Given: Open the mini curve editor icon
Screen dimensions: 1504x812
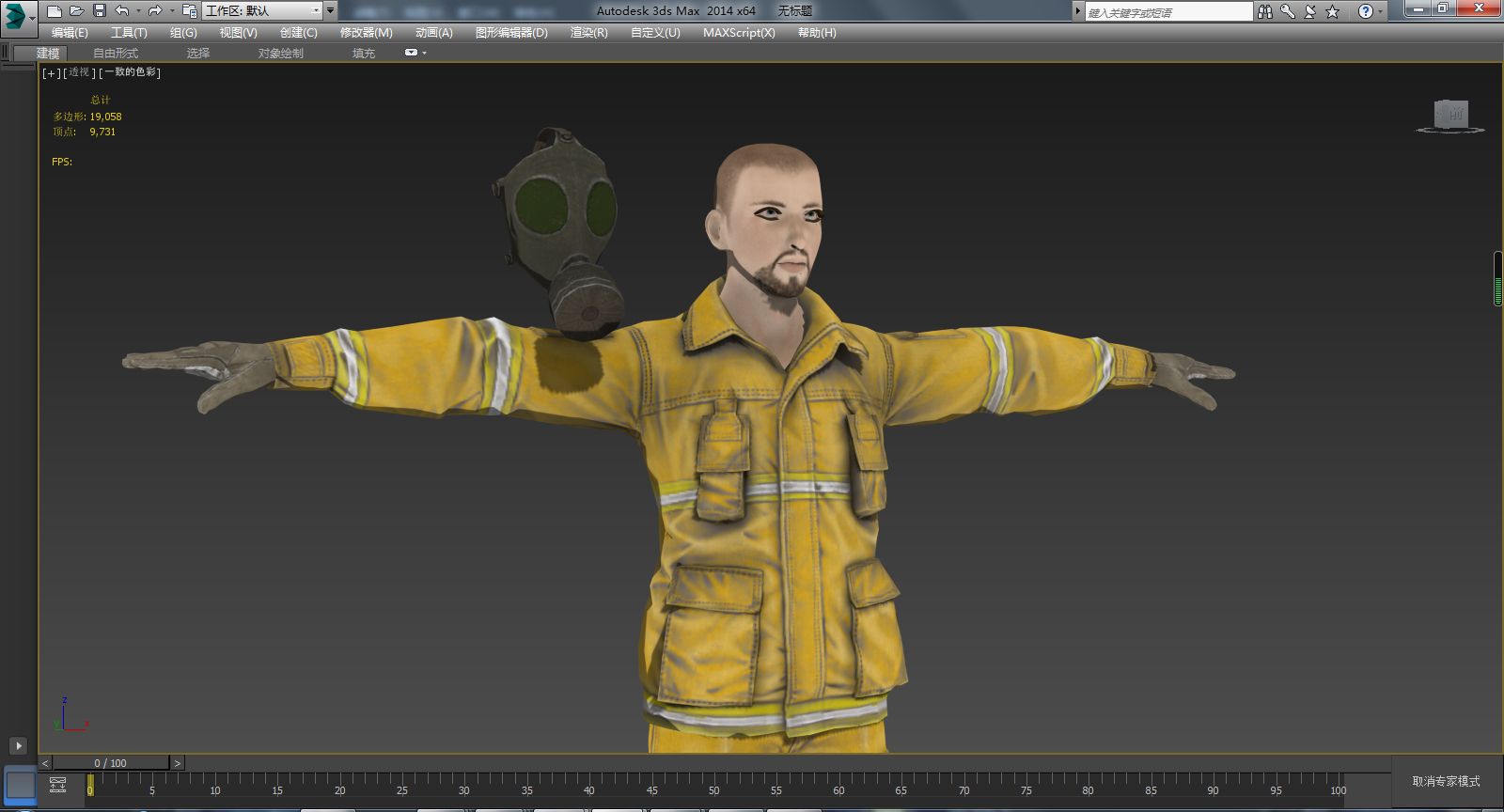Looking at the screenshot, I should [57, 785].
